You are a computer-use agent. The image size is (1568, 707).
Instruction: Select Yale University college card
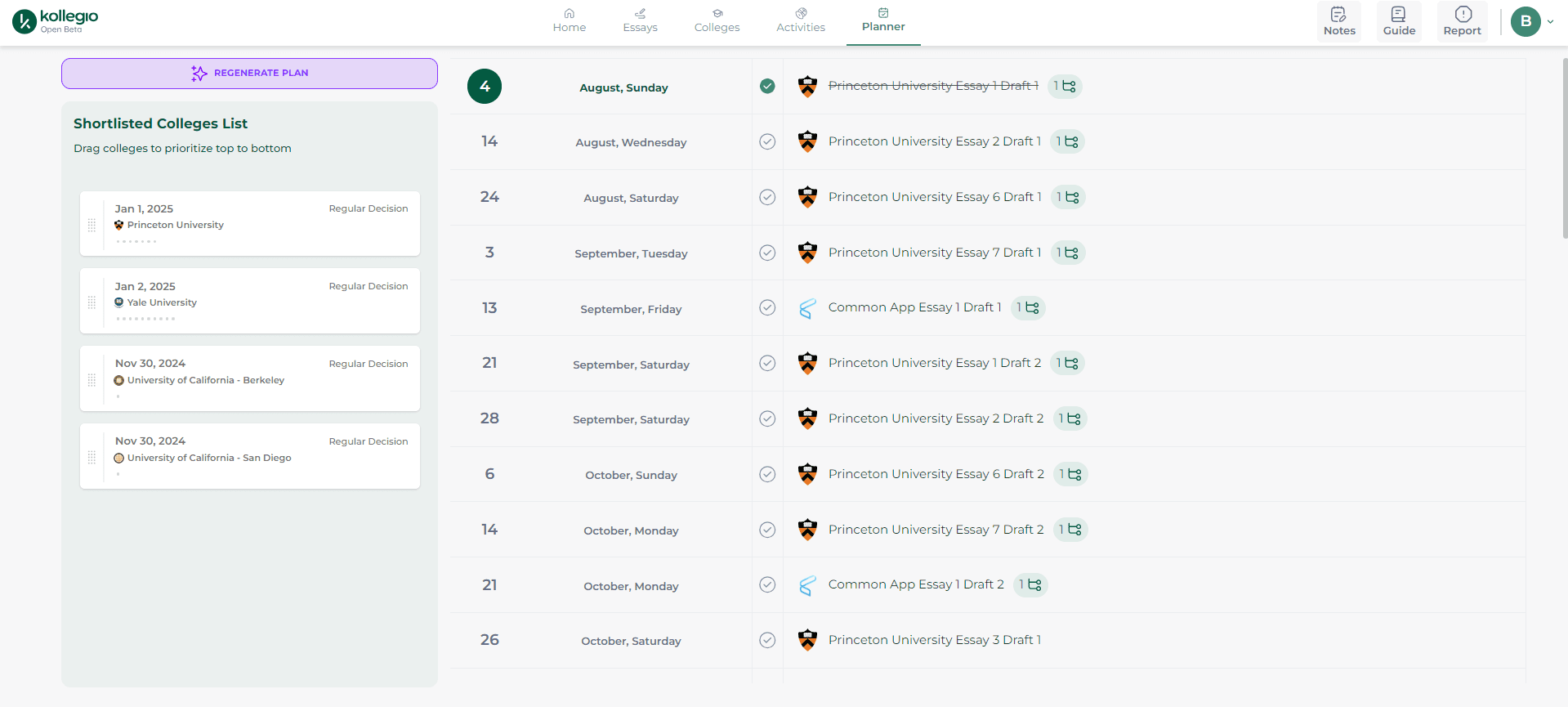[250, 301]
